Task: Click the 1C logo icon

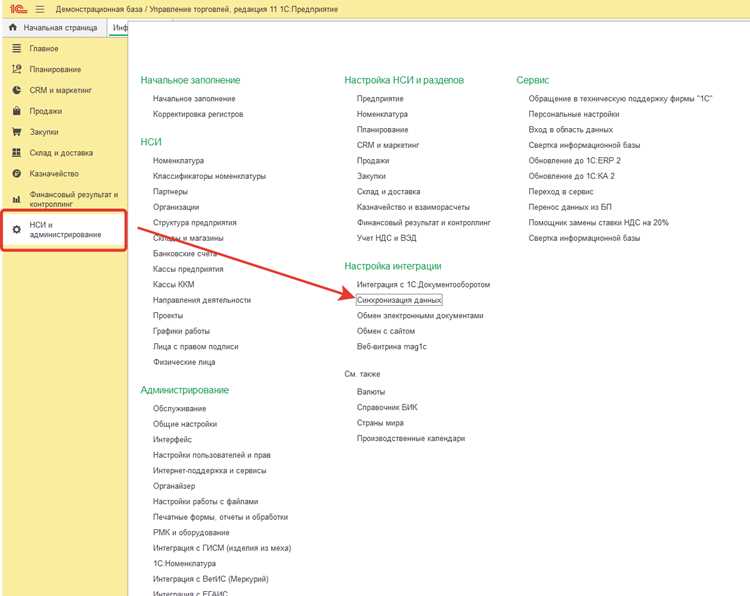Action: [x=18, y=9]
